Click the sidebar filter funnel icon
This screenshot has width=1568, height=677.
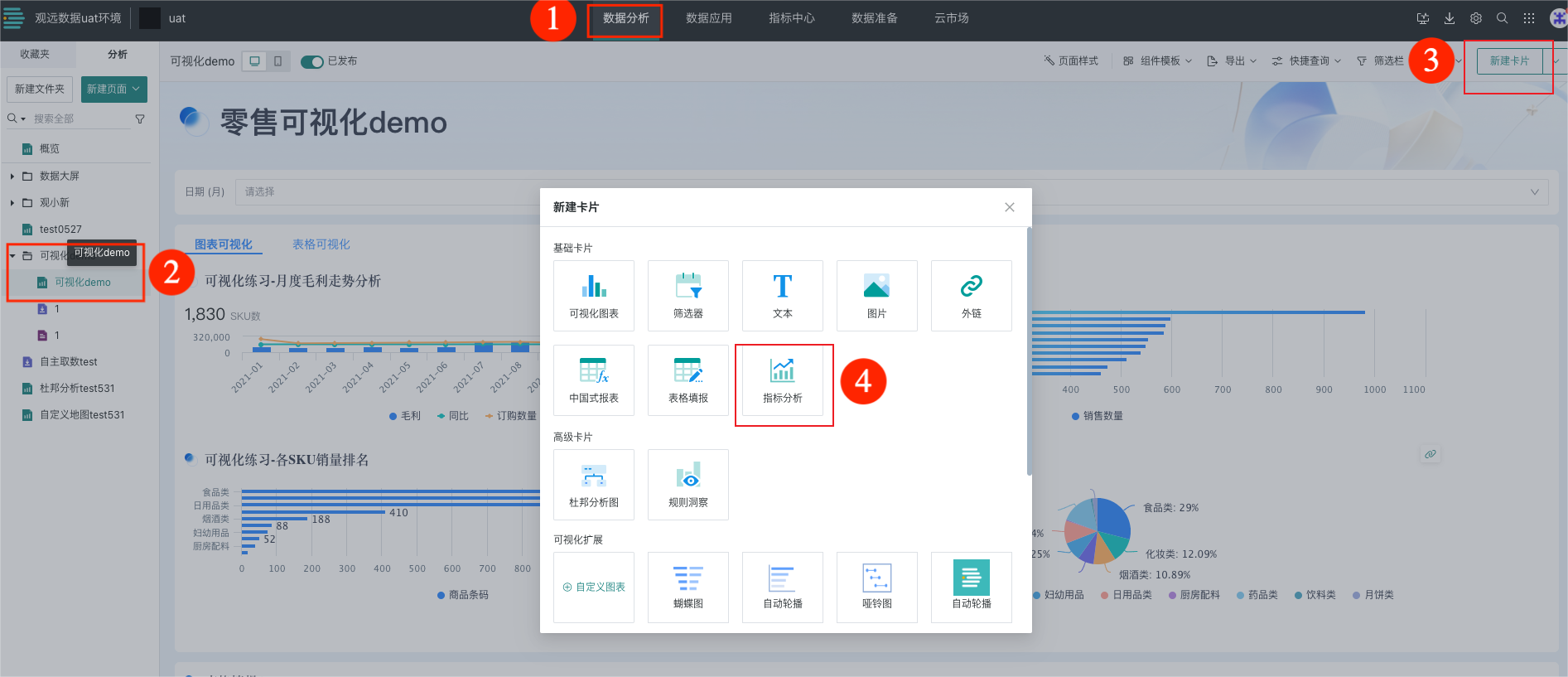140,118
